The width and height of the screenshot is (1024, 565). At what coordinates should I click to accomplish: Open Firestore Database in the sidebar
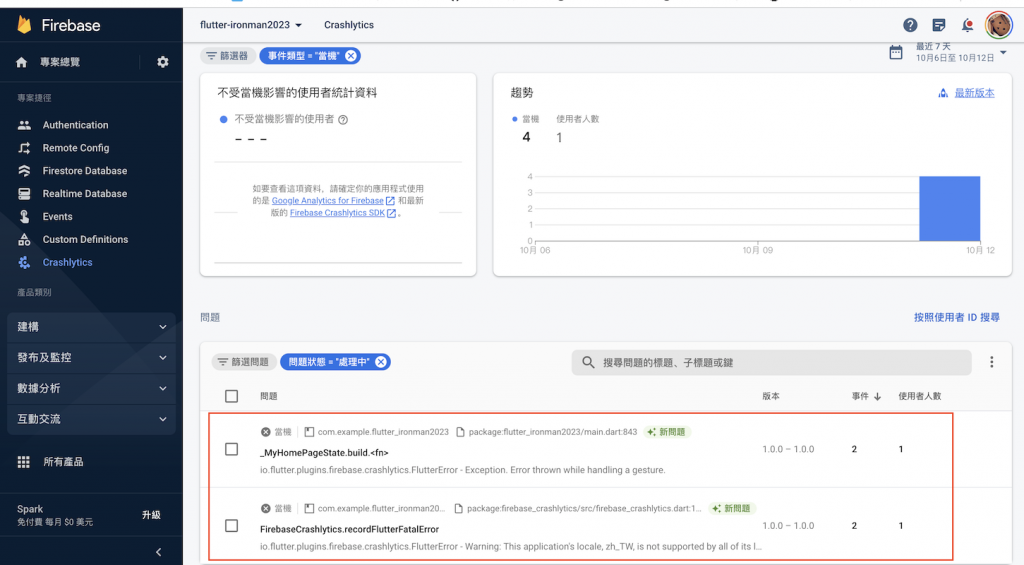point(85,170)
